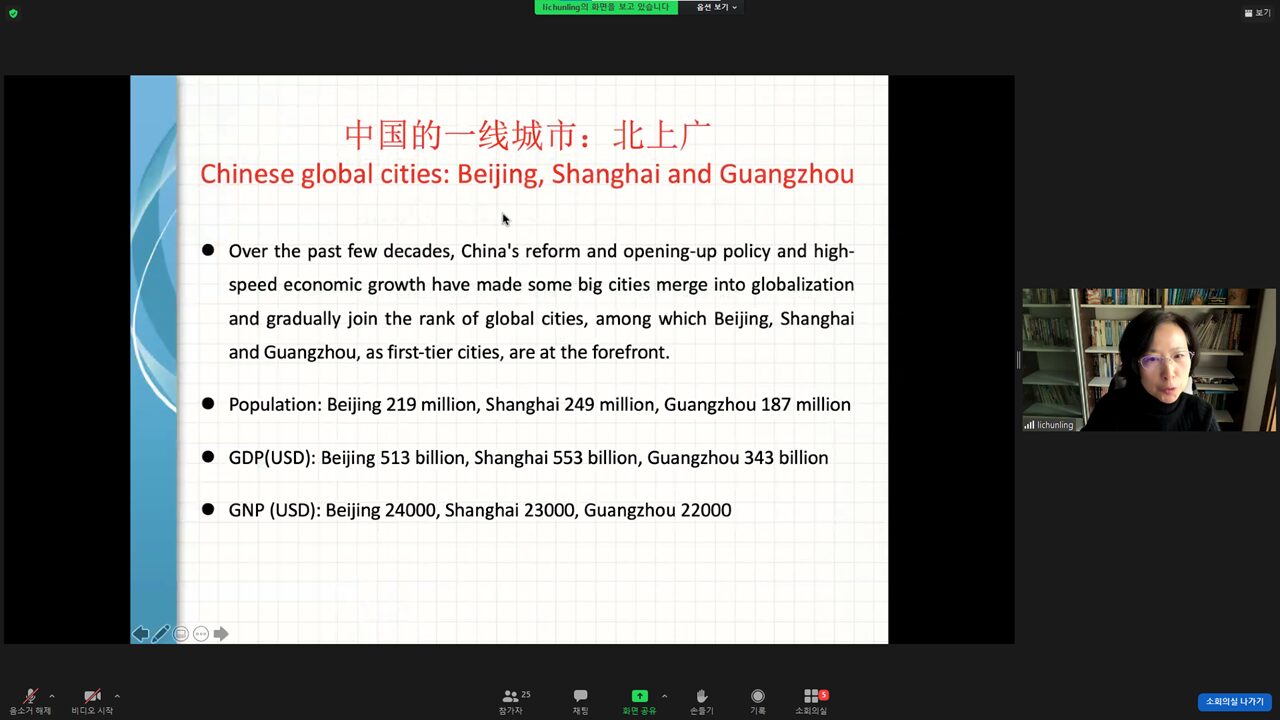The image size is (1280, 720).
Task: Open breakout rooms (소회의실) icon
Action: coord(811,697)
